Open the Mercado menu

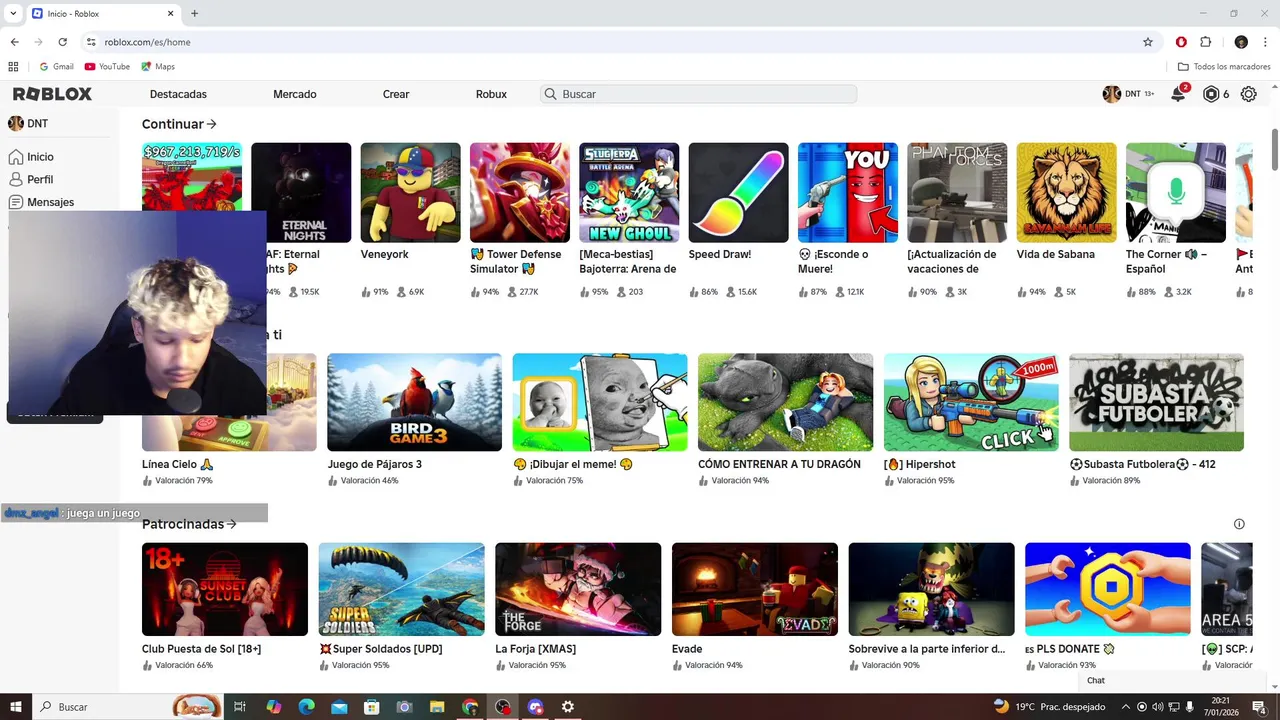[x=295, y=94]
